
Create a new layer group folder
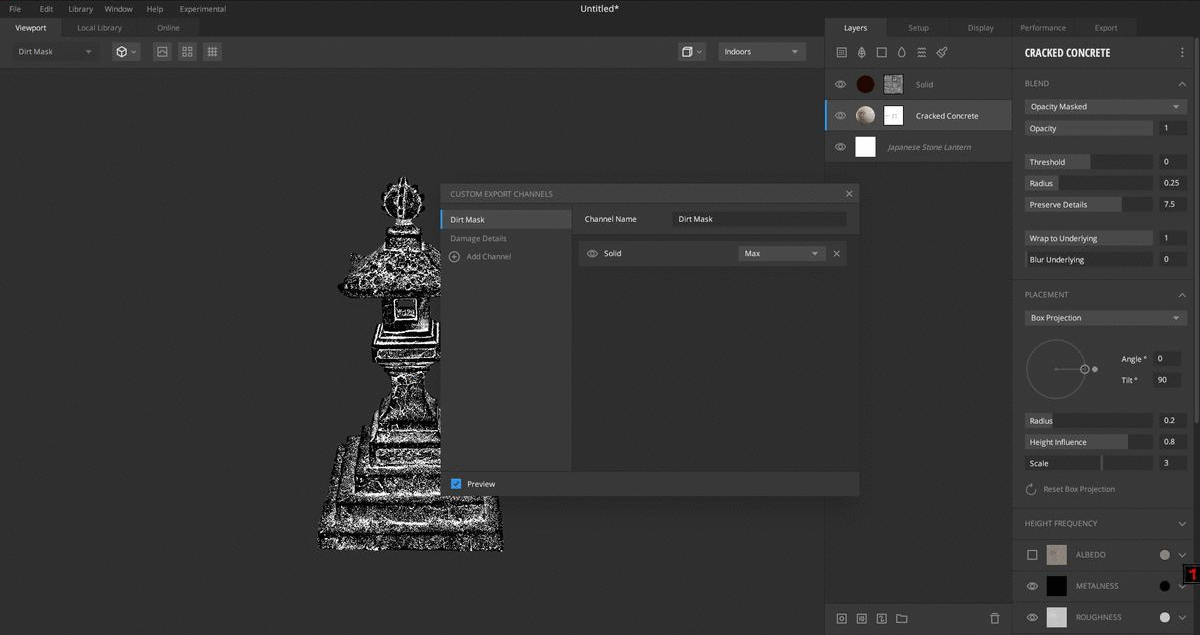[902, 619]
